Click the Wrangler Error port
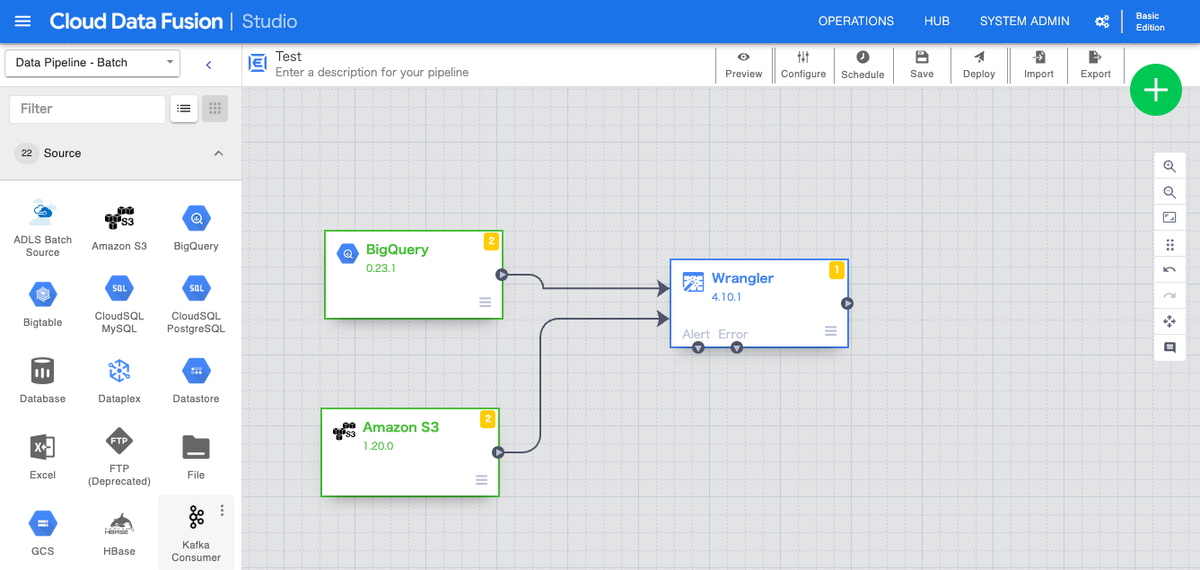 736,347
